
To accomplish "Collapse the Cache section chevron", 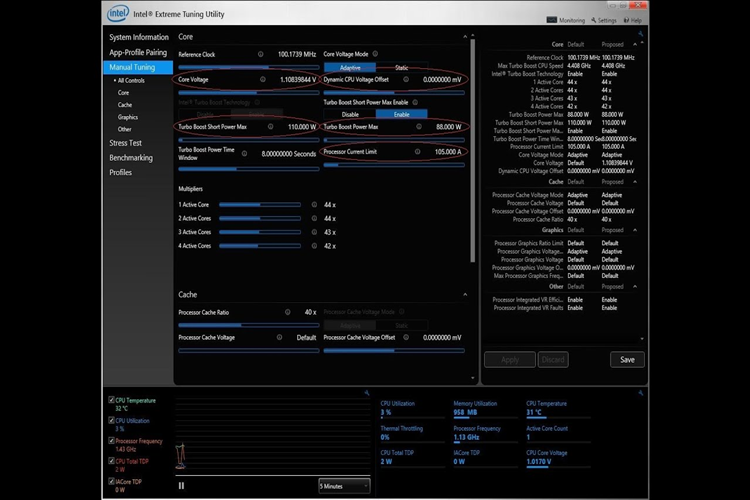I will 465,295.
